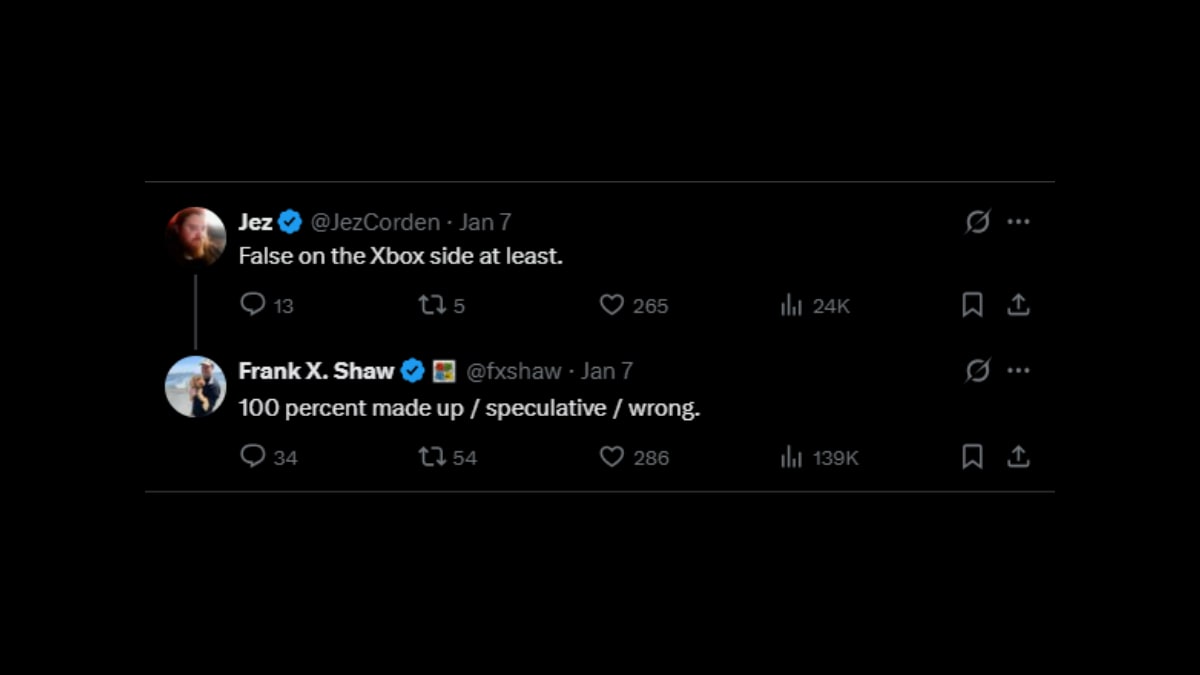Image resolution: width=1200 pixels, height=675 pixels.
Task: Reply to Frank X. Shaw's tweet
Action: 253,457
